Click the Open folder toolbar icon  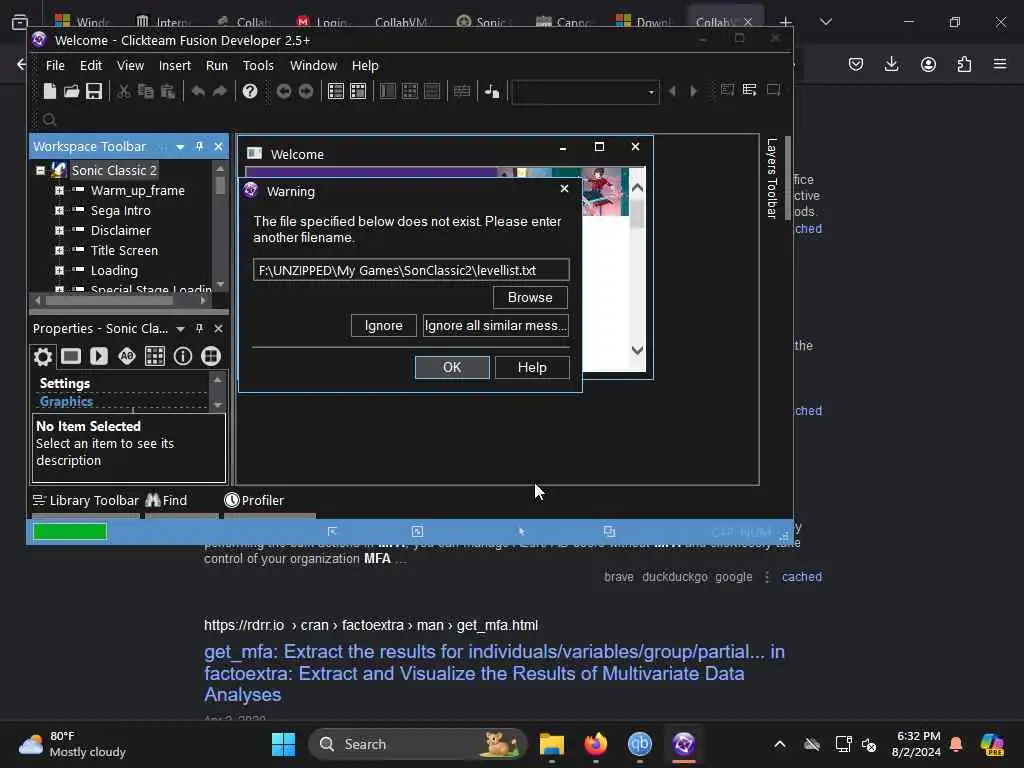[x=71, y=91]
